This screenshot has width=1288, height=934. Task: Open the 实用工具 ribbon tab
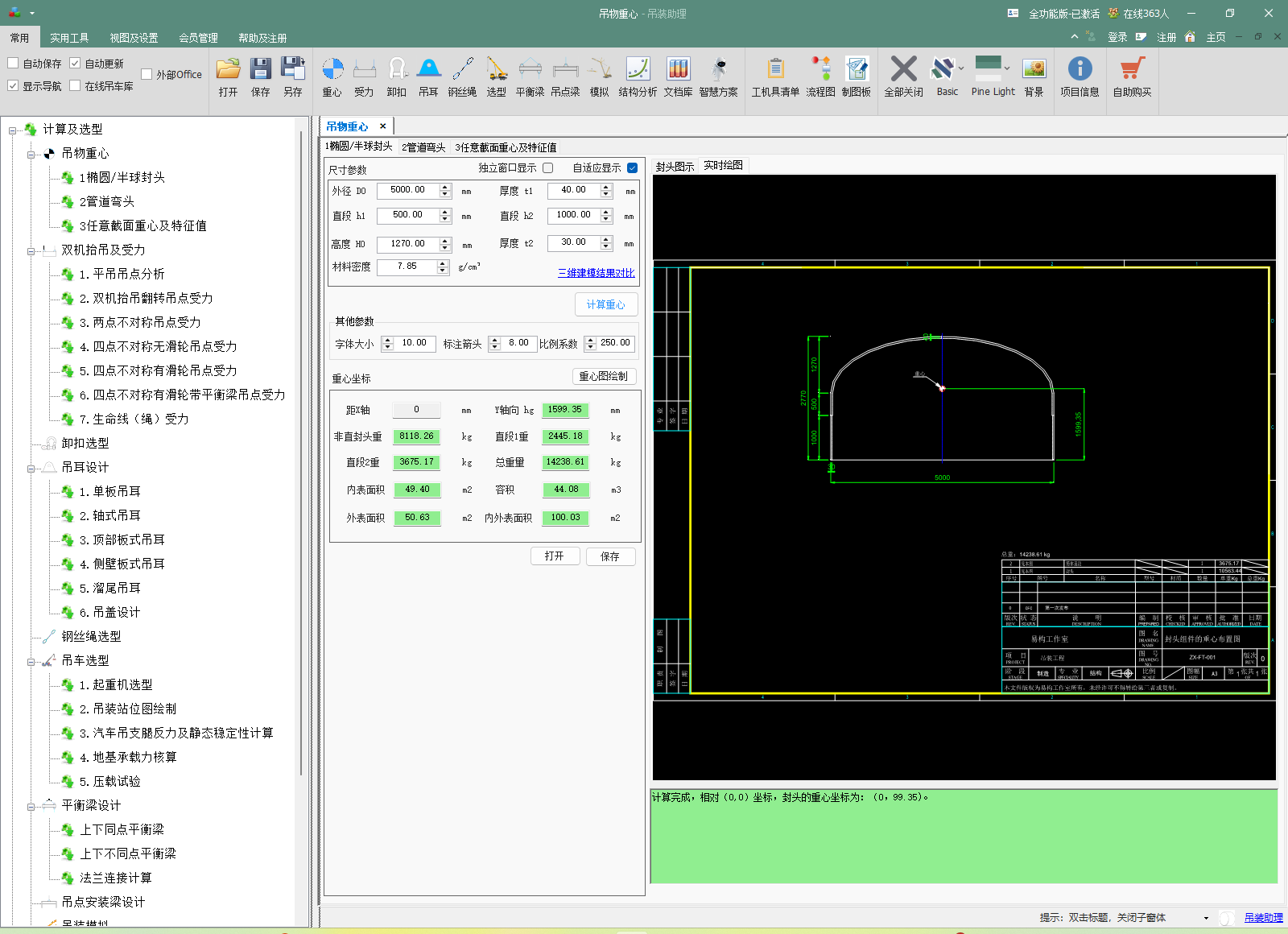pos(69,38)
